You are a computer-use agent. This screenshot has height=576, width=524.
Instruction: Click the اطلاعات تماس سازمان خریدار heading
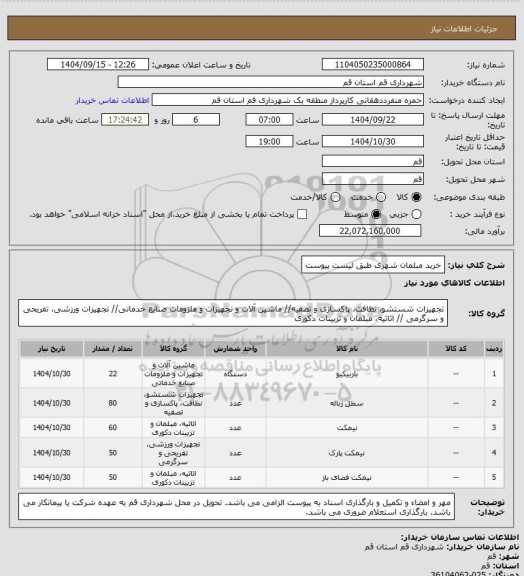point(460,537)
